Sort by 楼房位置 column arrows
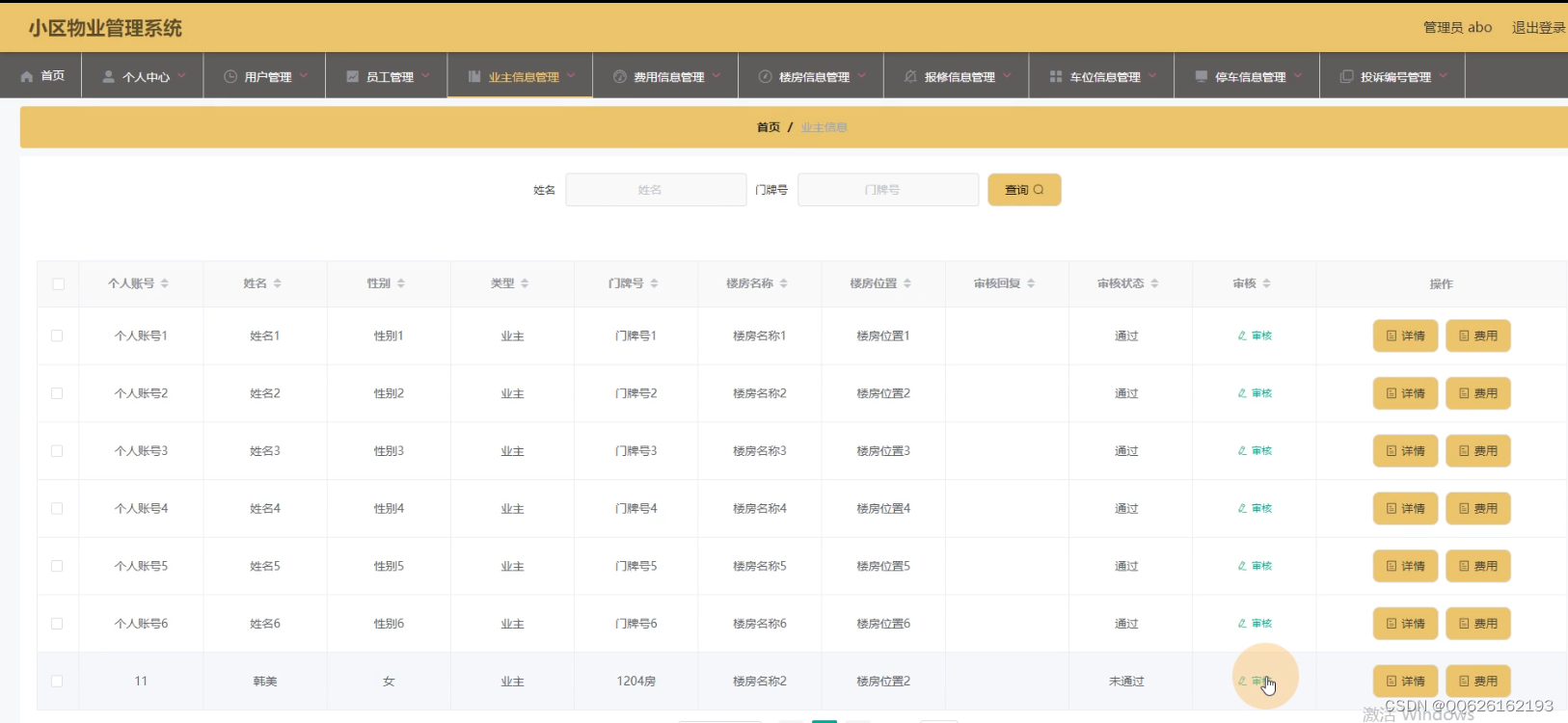Screen dimensions: 1568x723 pos(907,283)
